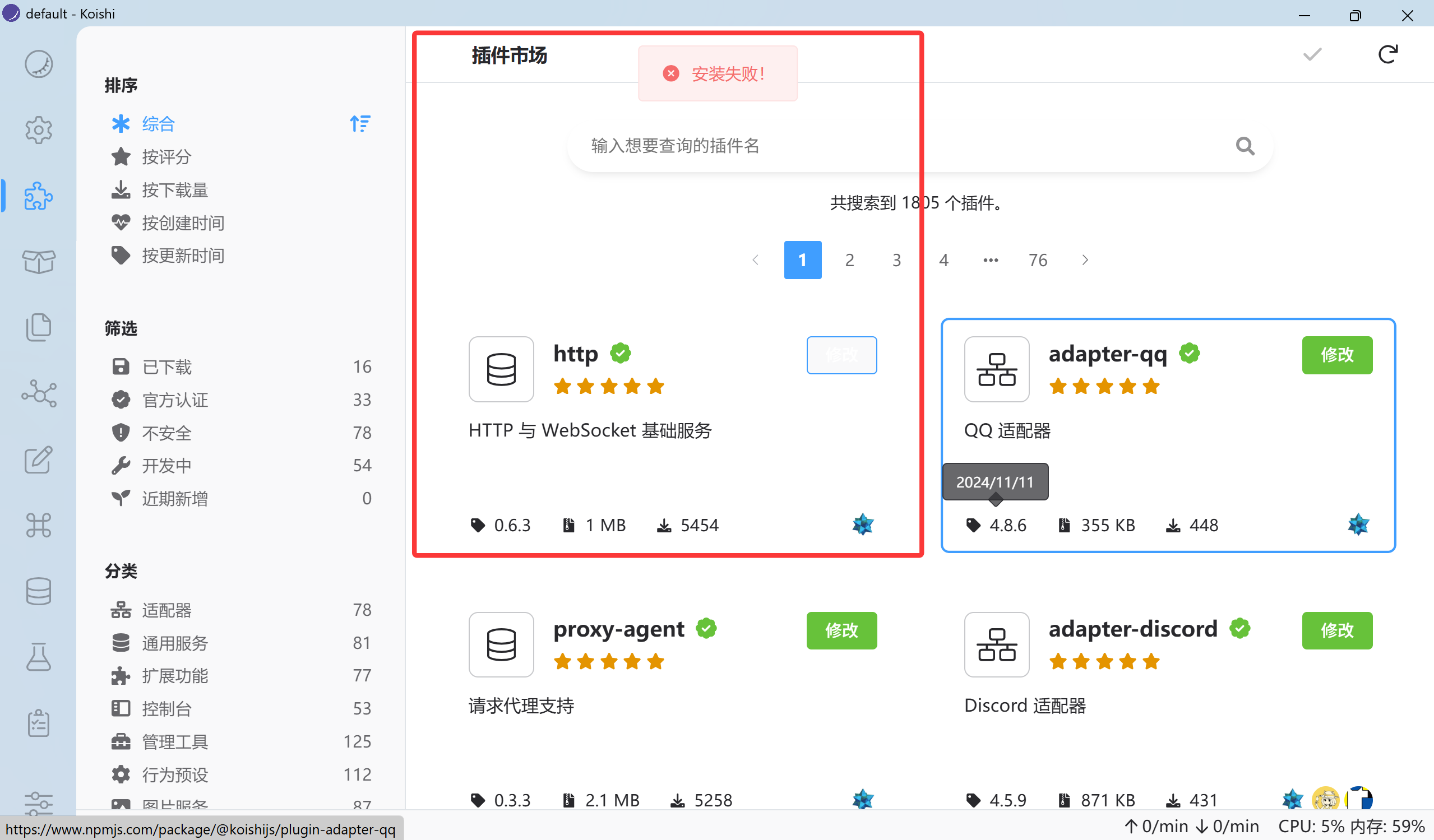Go to page 2 of plugins

coord(850,260)
